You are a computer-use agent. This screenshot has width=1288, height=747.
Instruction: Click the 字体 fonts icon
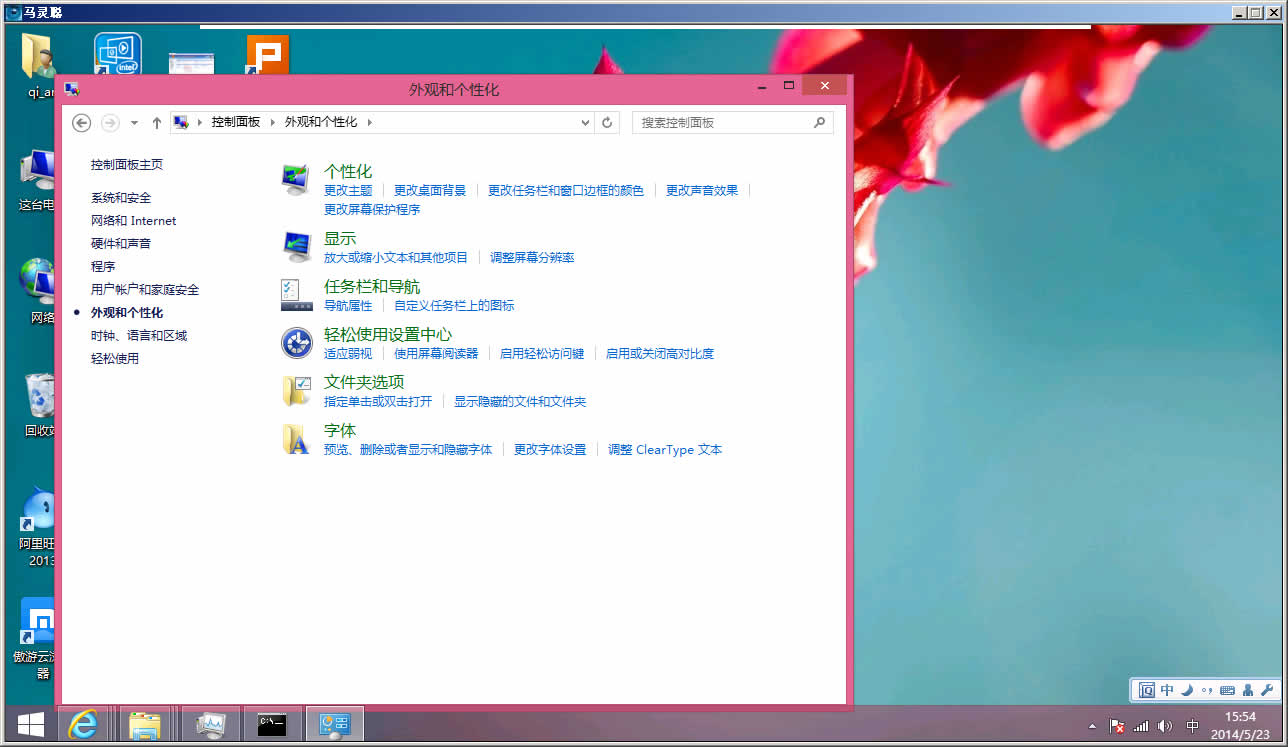pyautogui.click(x=296, y=439)
